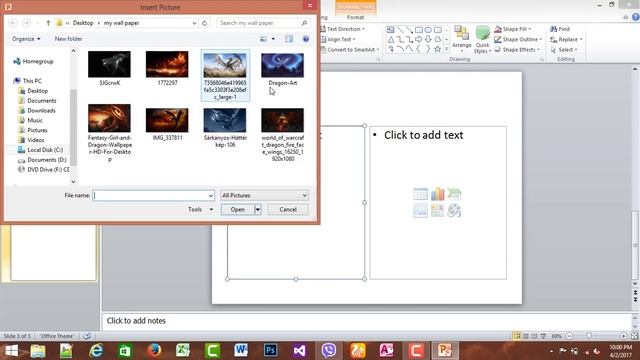Switch to Slide Sorter view

(526, 336)
